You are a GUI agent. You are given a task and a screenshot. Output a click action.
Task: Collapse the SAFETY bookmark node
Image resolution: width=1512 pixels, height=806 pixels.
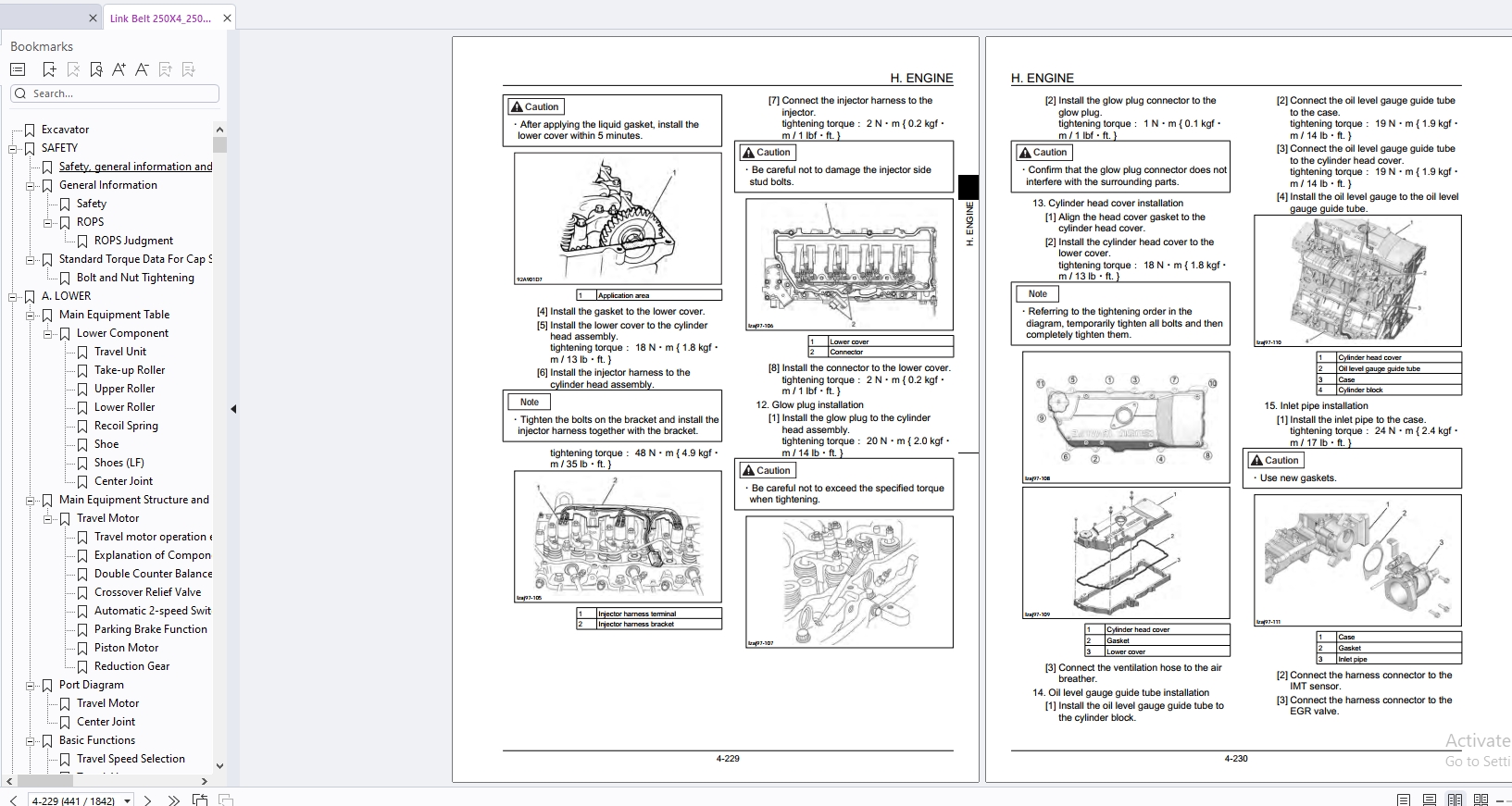pyautogui.click(x=14, y=148)
